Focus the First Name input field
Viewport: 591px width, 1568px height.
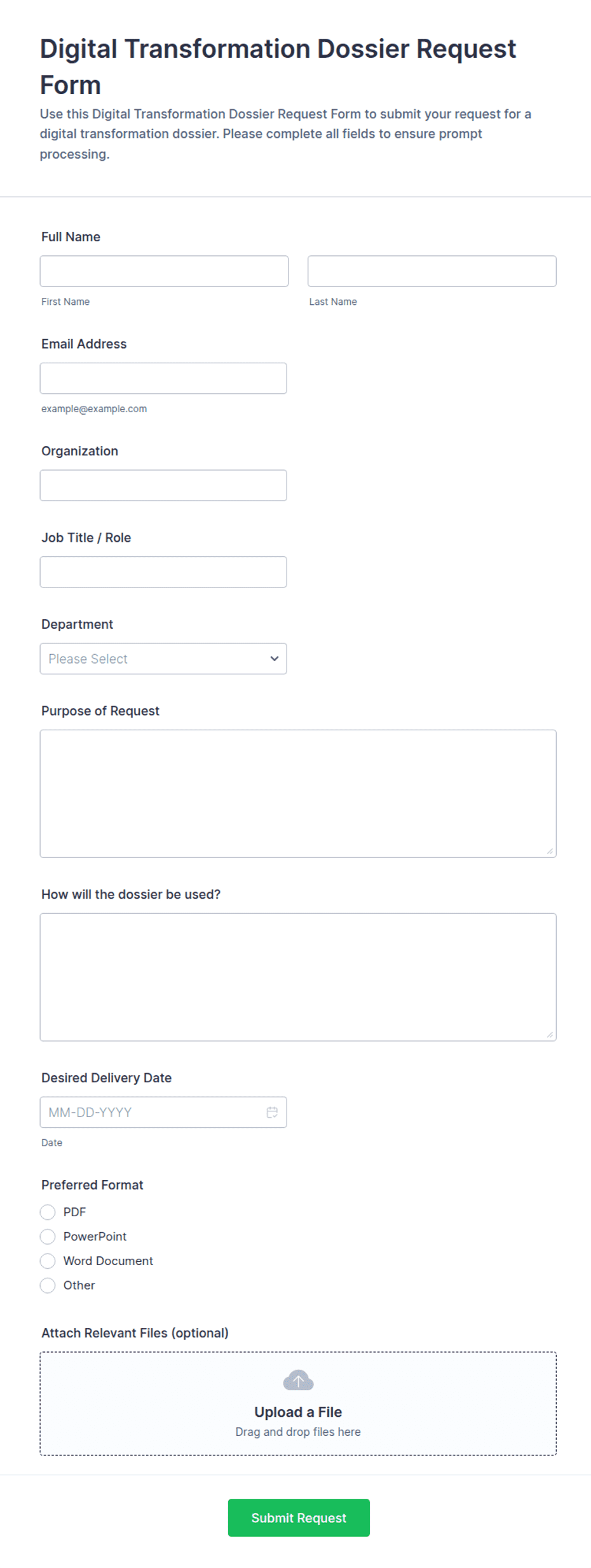pos(164,271)
